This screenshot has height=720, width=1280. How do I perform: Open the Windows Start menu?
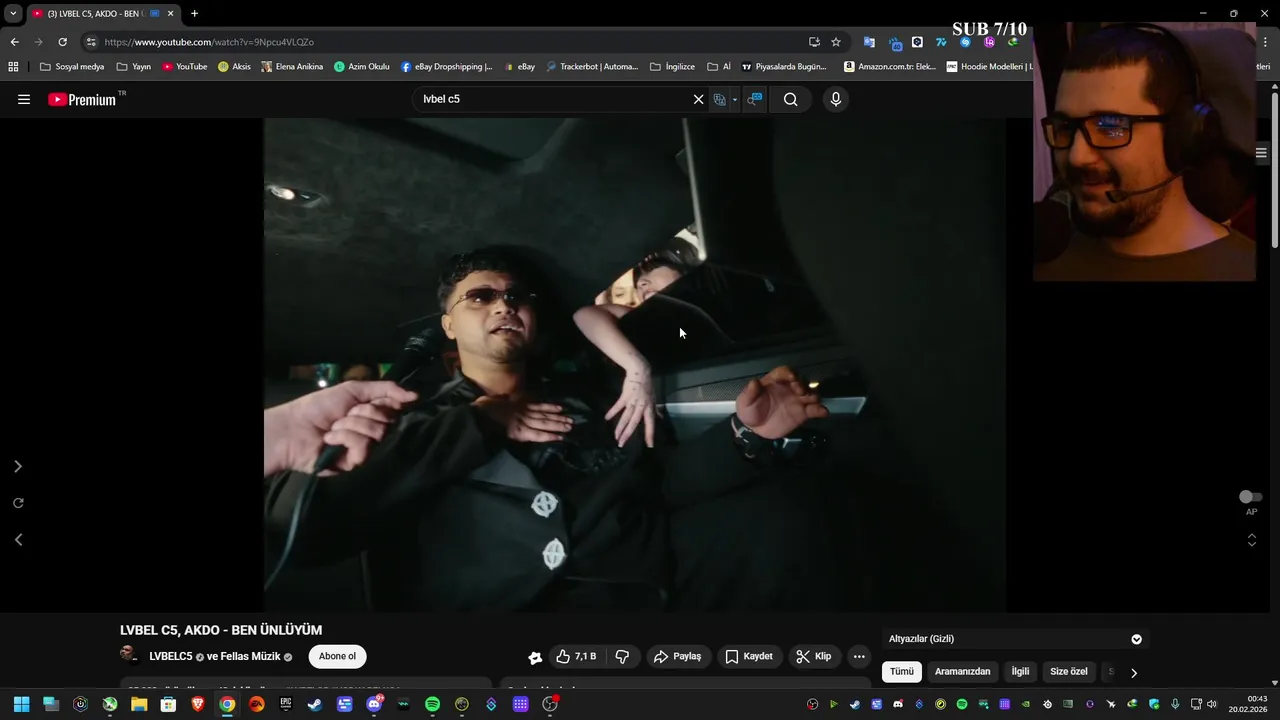tap(21, 704)
